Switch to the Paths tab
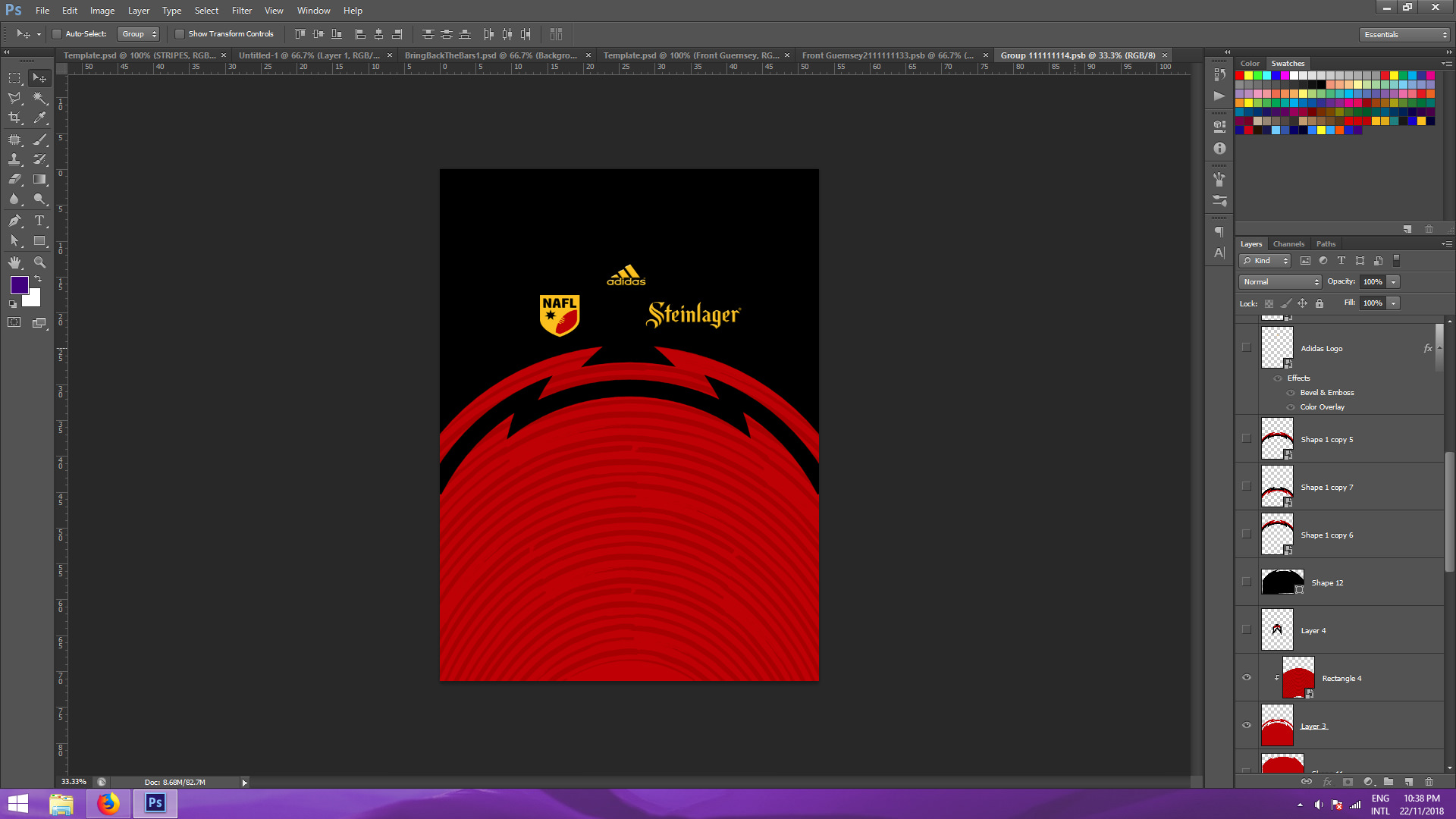Screen dimensions: 1456x819 (x=1326, y=244)
